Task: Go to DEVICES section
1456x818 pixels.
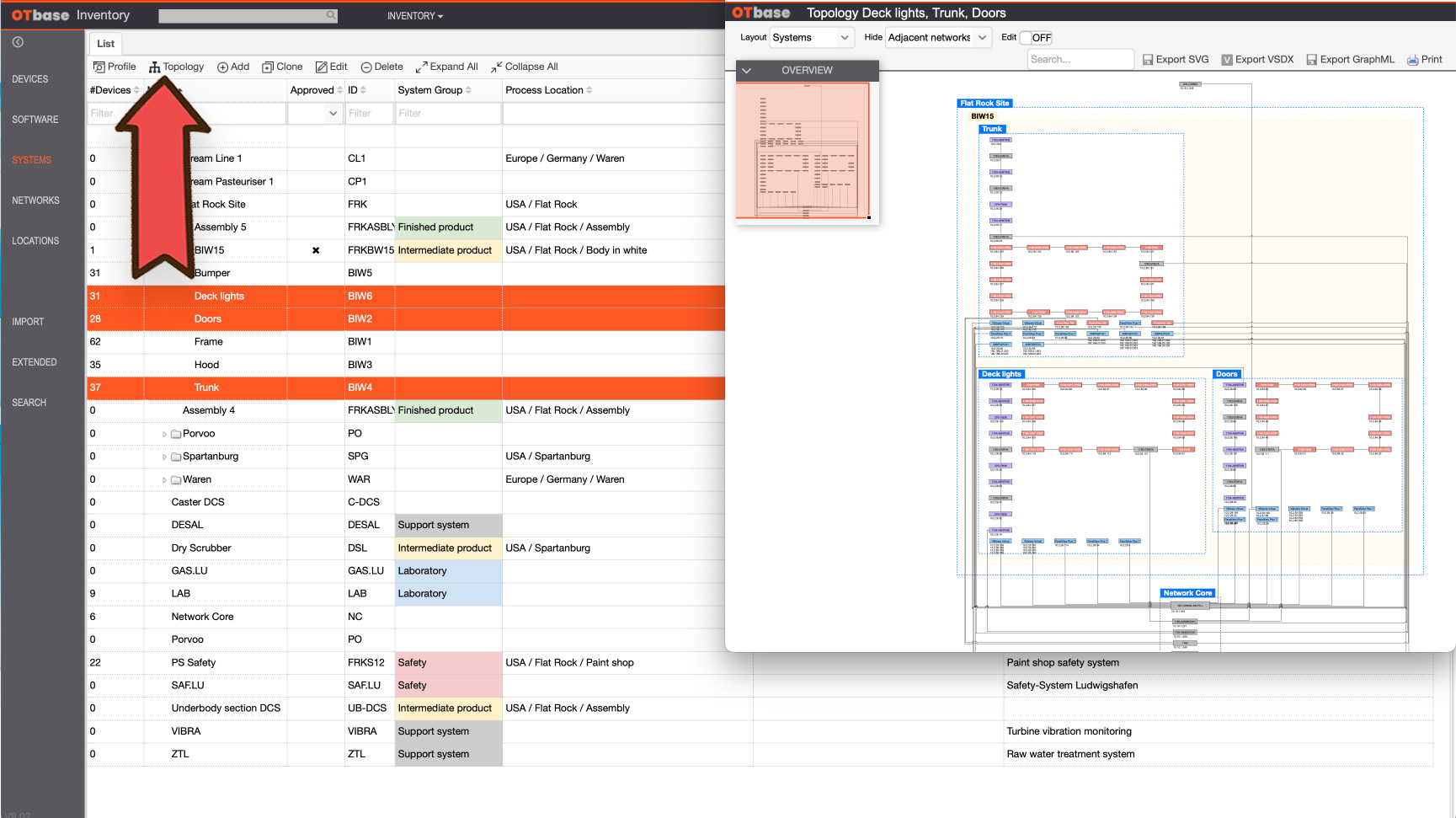Action: (x=30, y=79)
